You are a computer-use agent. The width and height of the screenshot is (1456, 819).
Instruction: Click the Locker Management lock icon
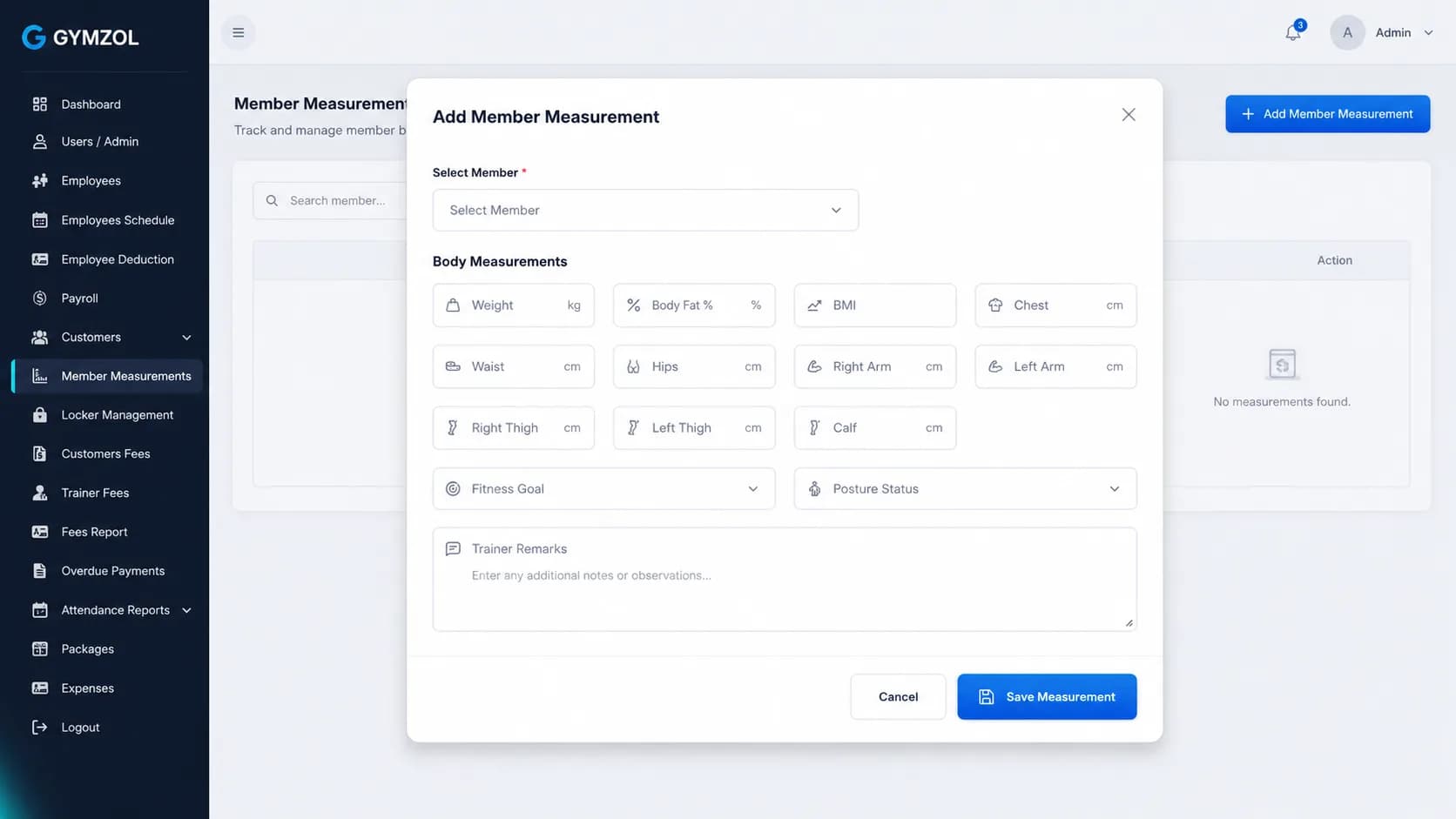[40, 415]
